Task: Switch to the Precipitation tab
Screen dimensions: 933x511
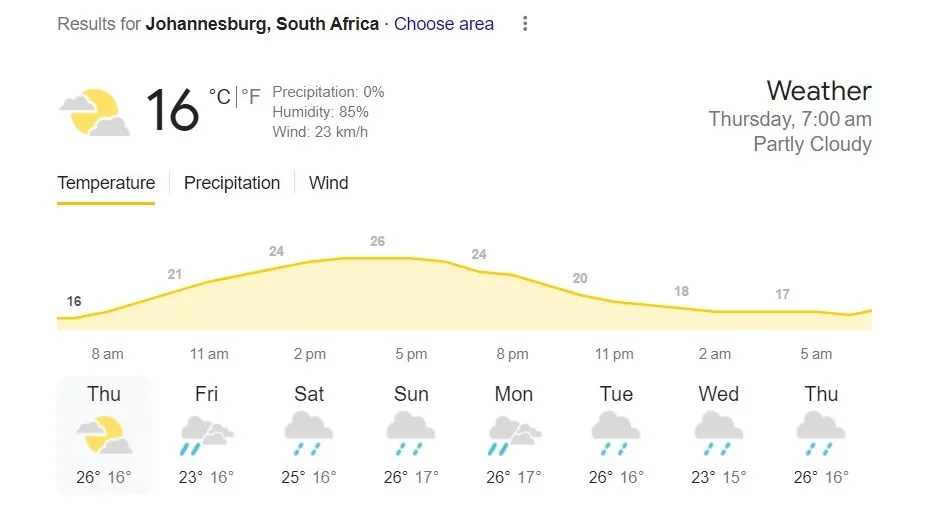Action: coord(232,183)
